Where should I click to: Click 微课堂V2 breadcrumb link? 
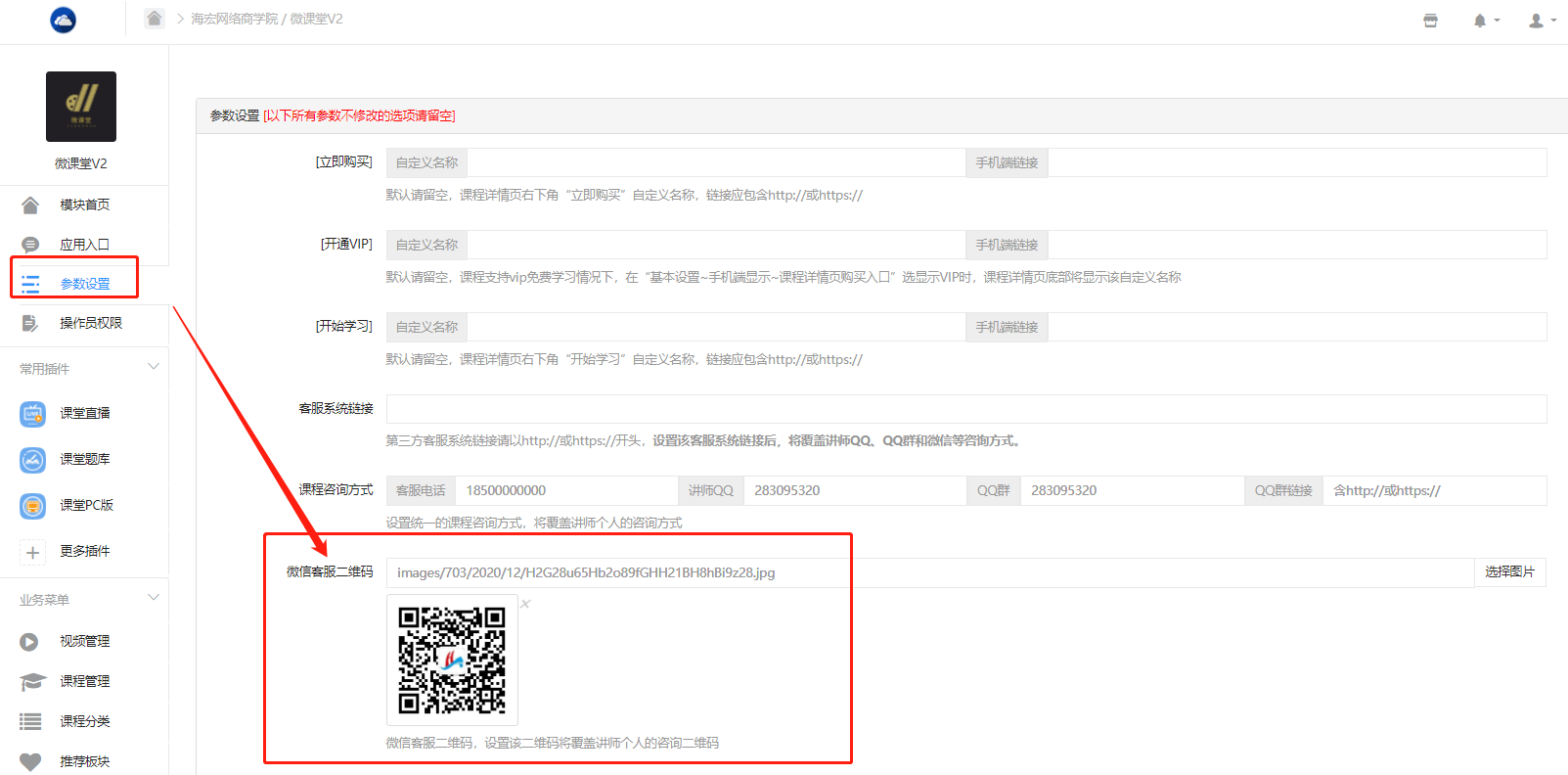click(316, 19)
